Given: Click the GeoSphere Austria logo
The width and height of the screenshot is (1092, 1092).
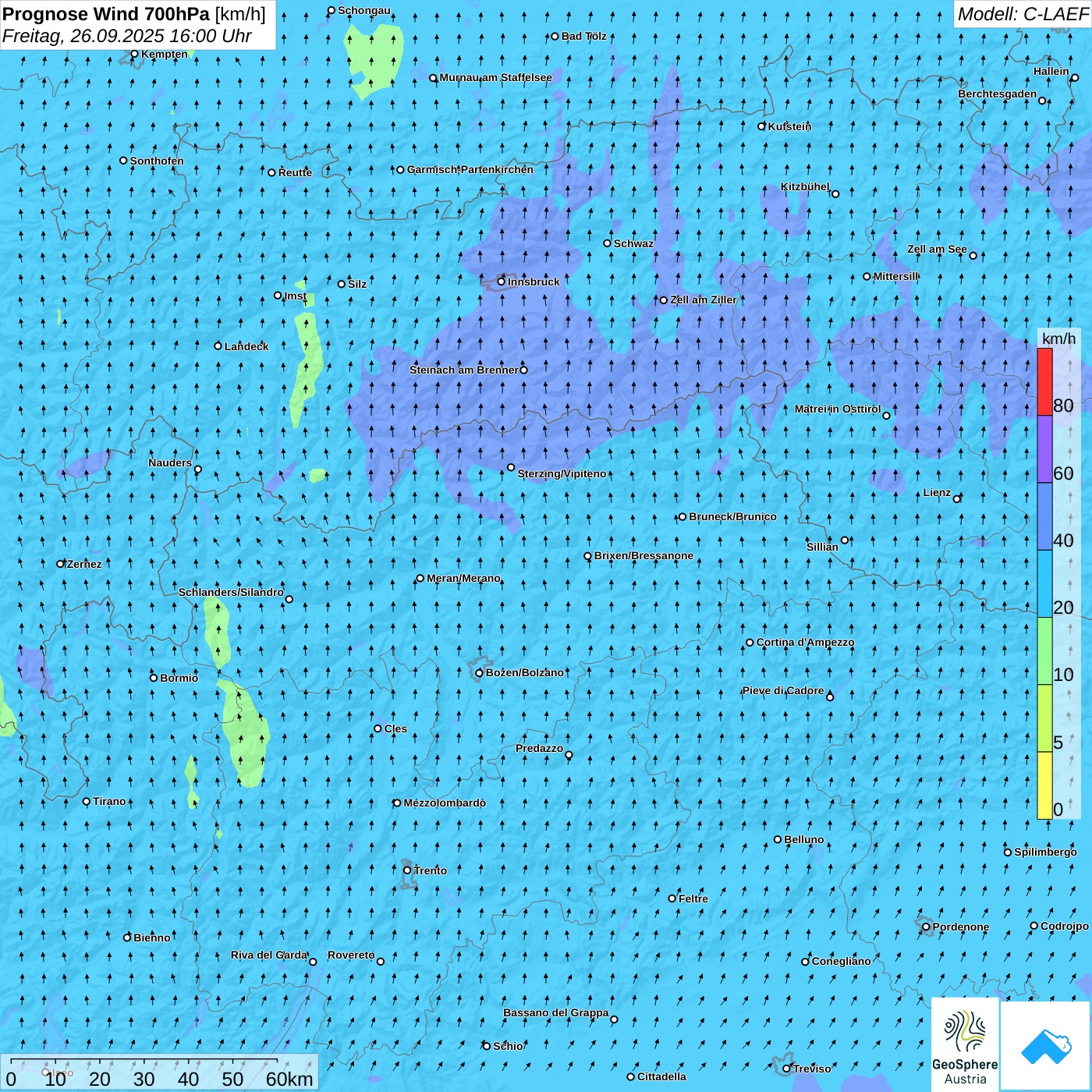Looking at the screenshot, I should 965,1044.
